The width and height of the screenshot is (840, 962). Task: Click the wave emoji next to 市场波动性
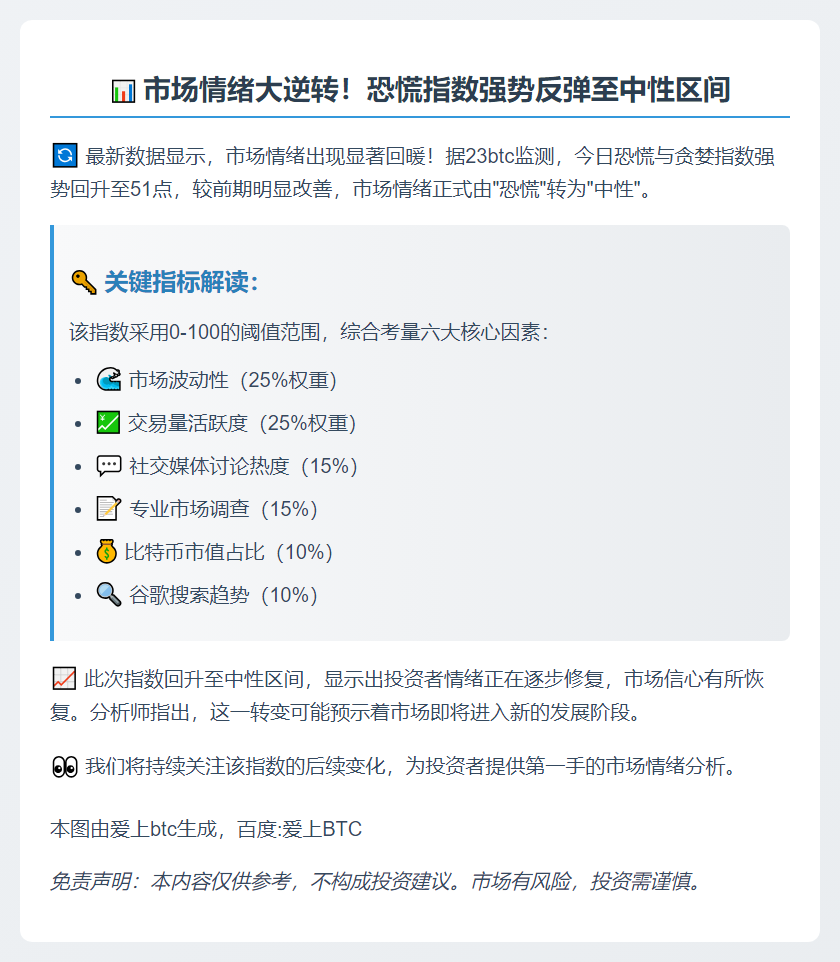[x=108, y=380]
